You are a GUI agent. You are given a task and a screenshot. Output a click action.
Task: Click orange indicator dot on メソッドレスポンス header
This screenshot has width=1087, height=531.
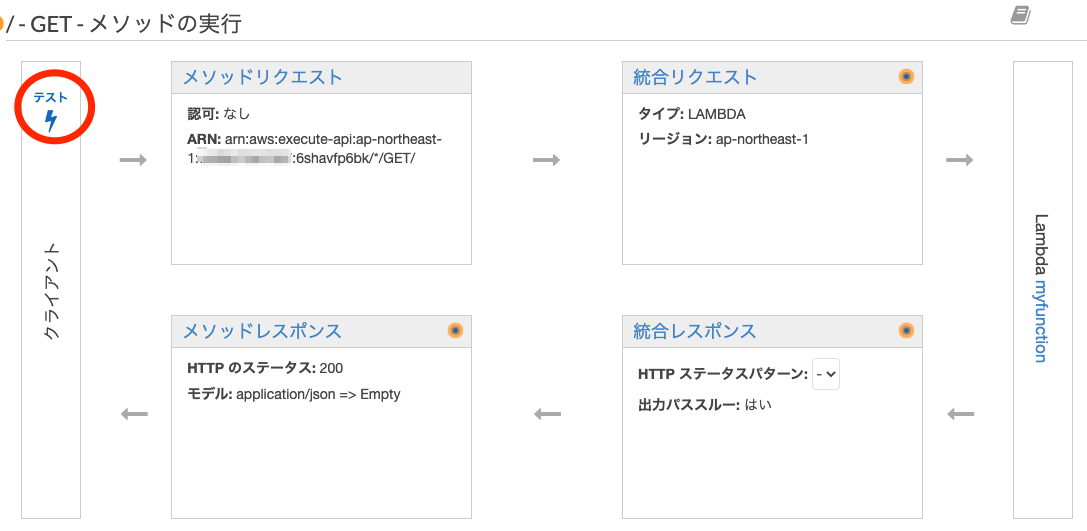(x=455, y=331)
